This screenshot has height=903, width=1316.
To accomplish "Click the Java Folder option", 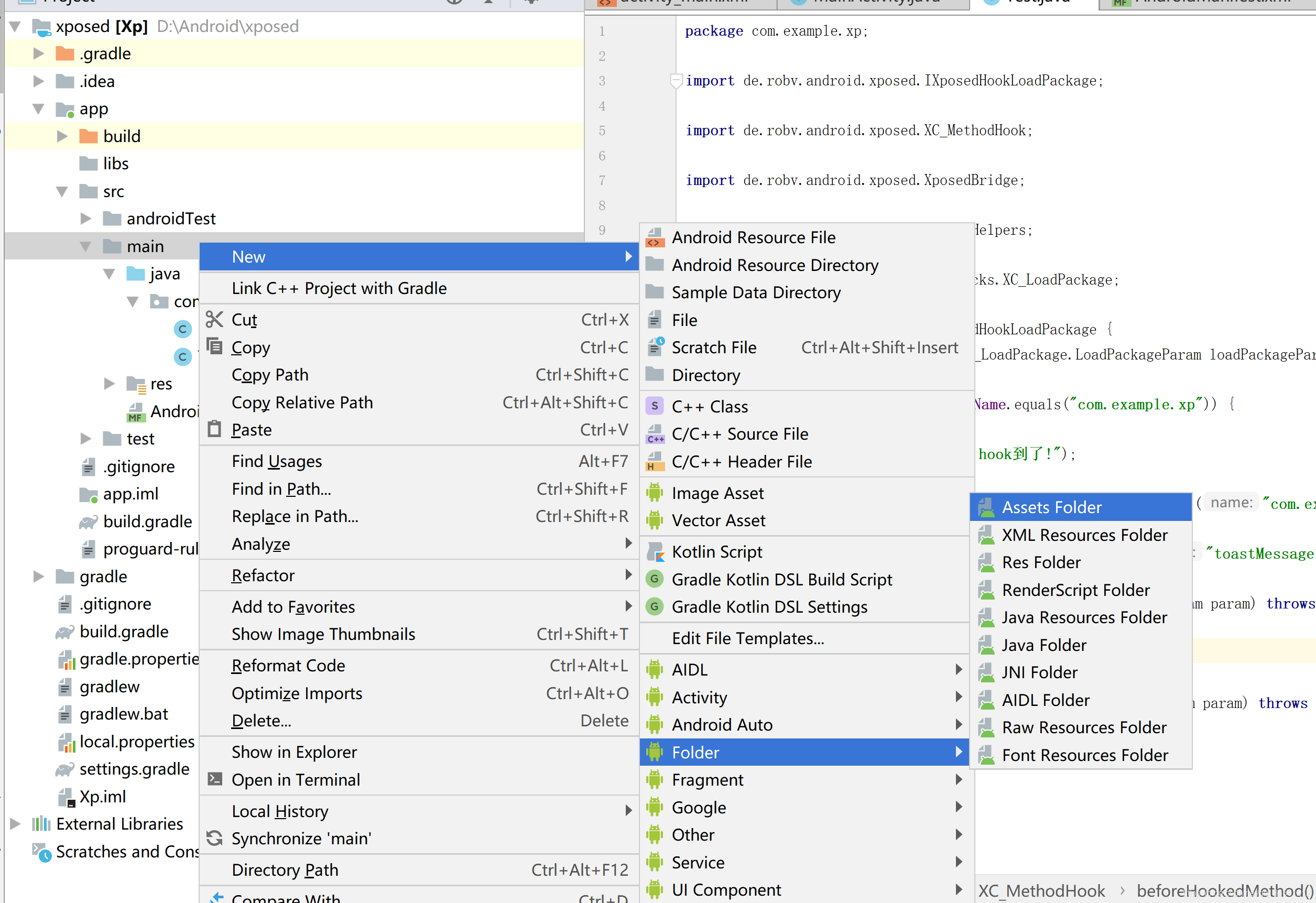I will [1044, 644].
